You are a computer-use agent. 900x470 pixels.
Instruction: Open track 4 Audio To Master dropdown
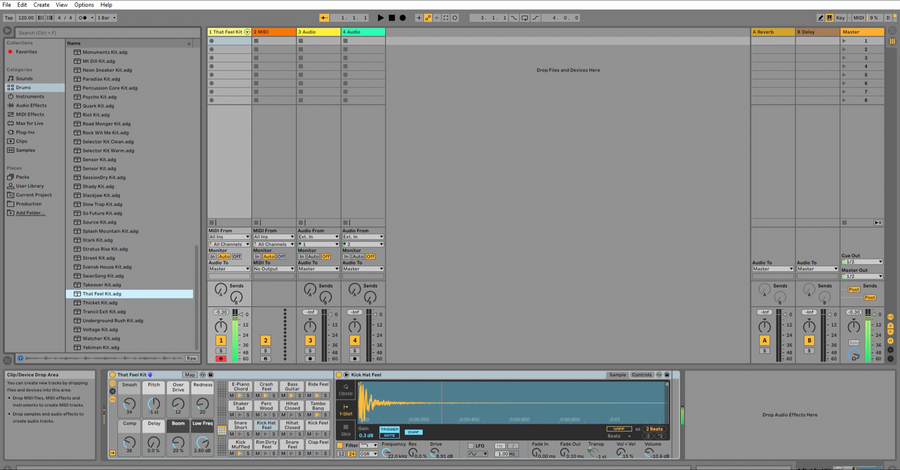coord(363,269)
